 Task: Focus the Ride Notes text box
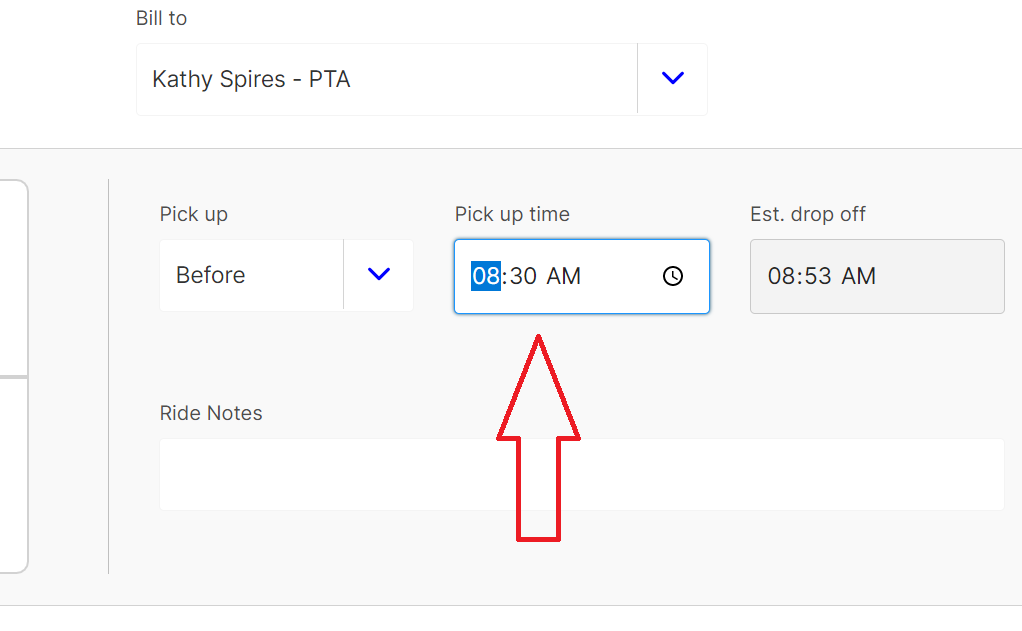[x=581, y=474]
